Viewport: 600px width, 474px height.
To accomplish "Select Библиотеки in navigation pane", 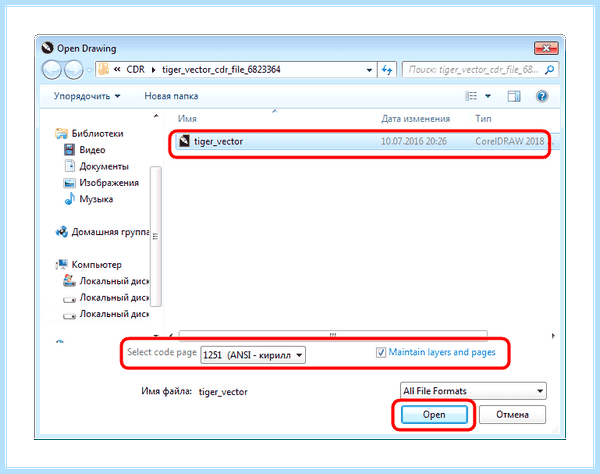I will click(x=98, y=134).
